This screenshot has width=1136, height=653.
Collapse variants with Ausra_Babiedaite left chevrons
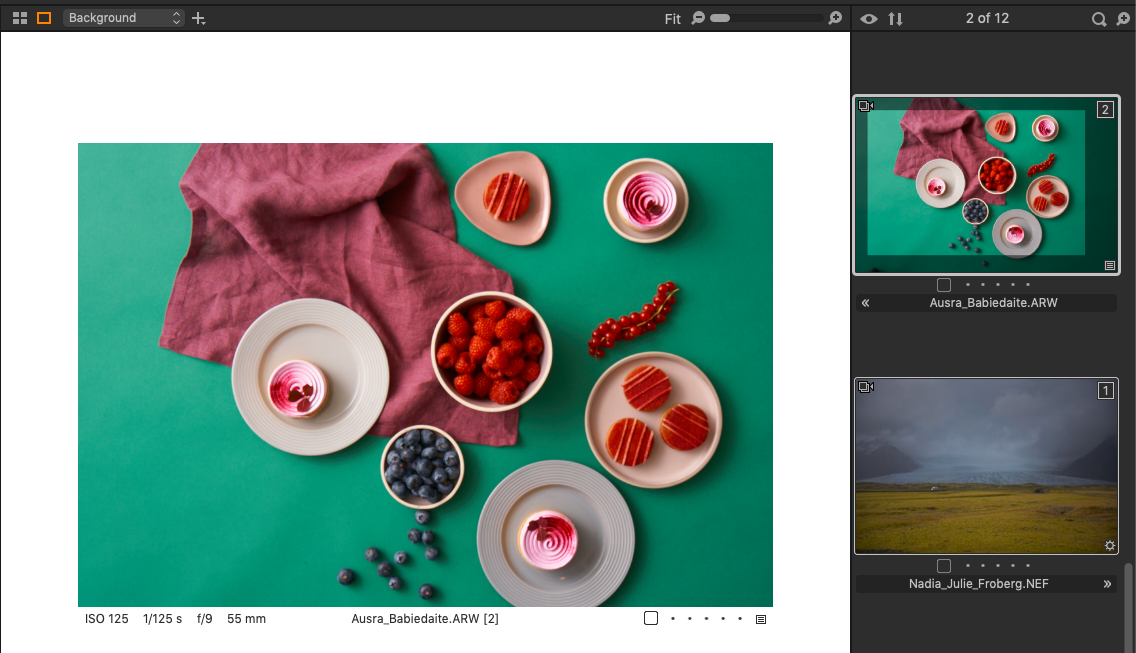pyautogui.click(x=865, y=303)
